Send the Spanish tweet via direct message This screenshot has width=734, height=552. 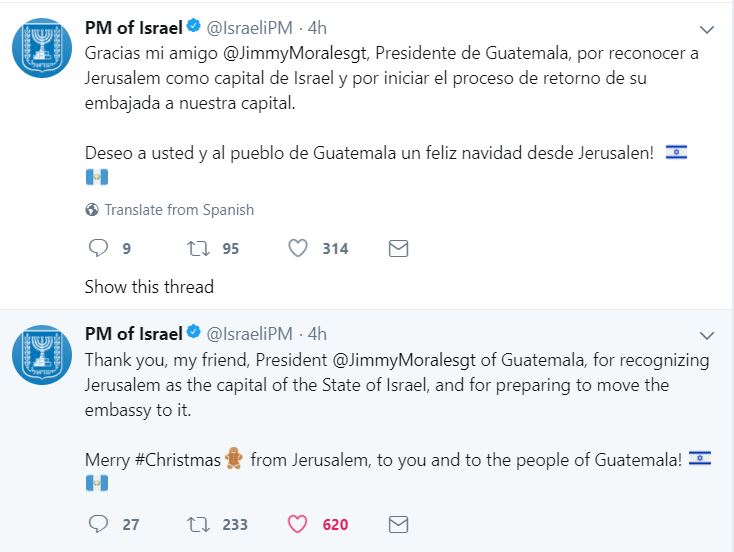click(398, 249)
